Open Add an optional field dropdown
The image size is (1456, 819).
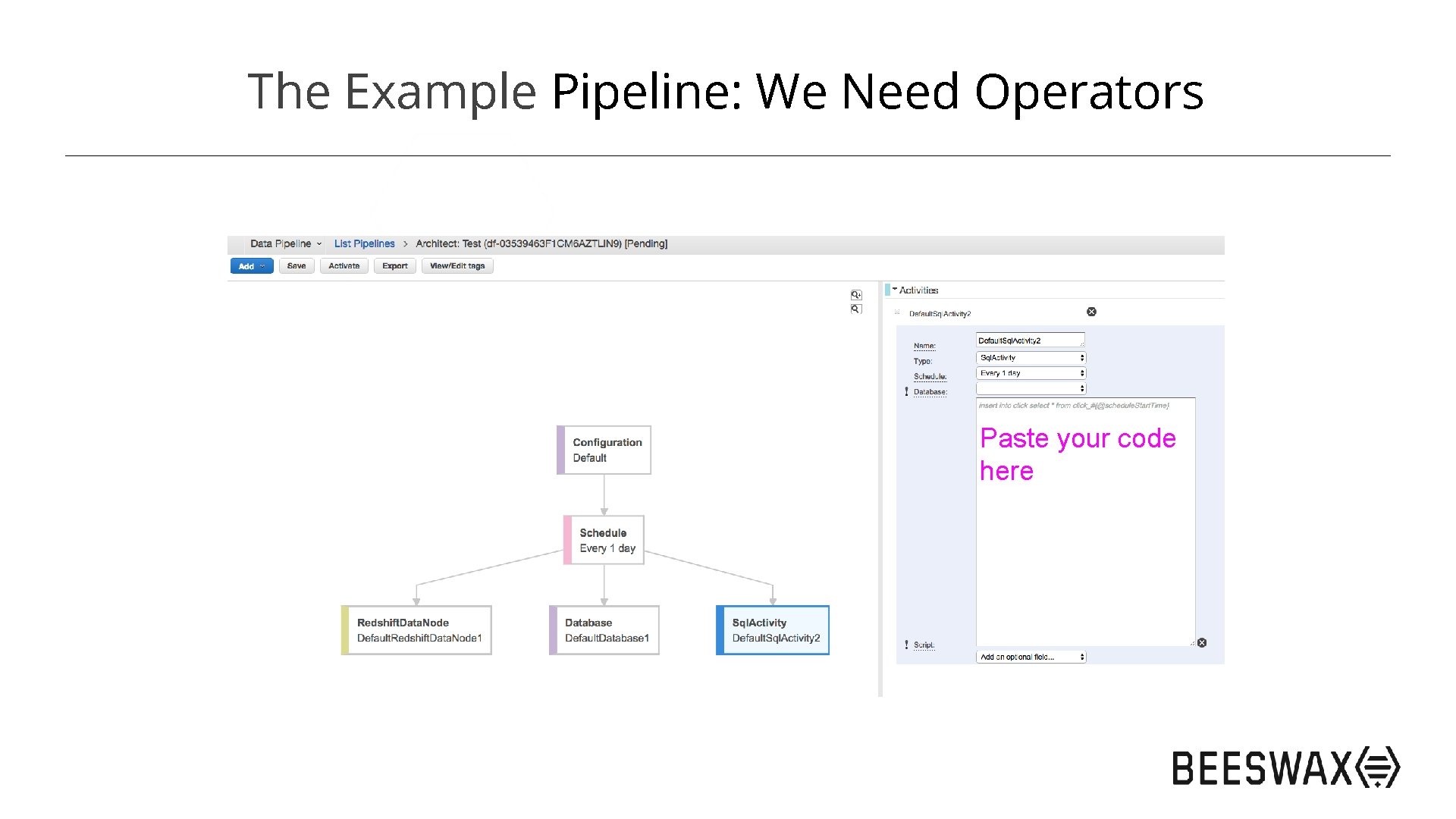point(1031,657)
